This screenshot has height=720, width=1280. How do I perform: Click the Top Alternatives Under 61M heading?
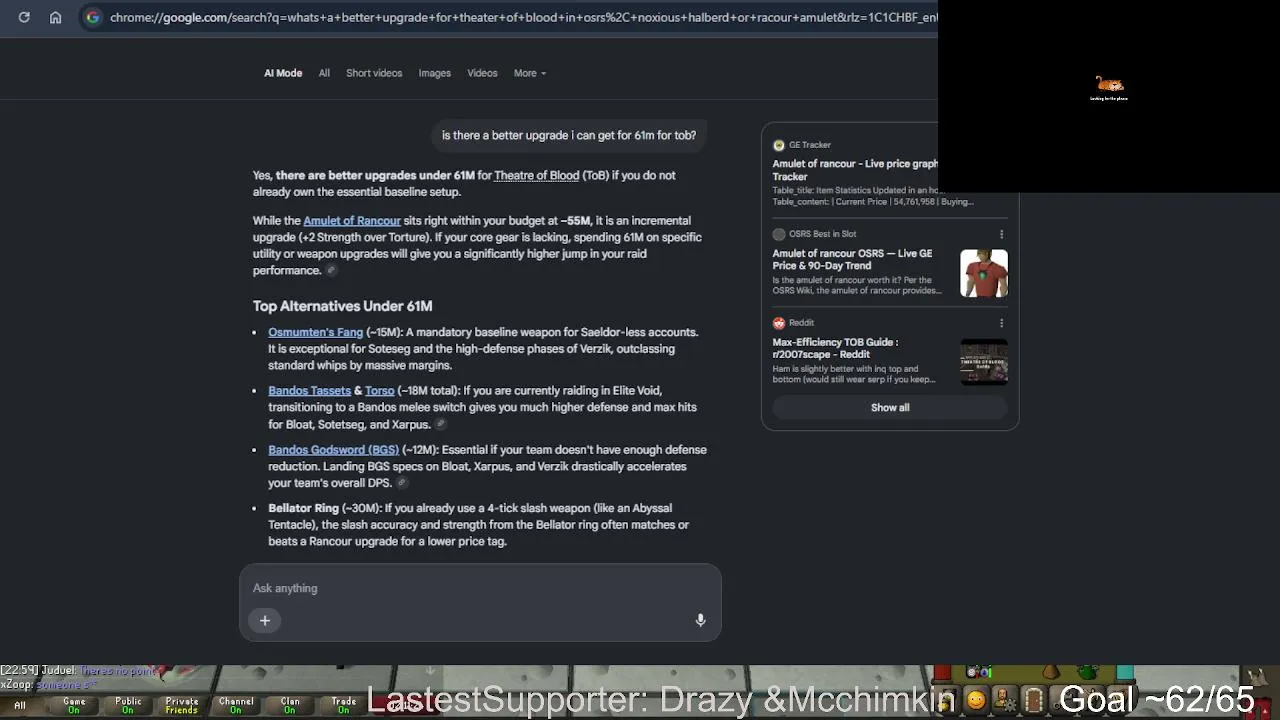click(x=342, y=306)
